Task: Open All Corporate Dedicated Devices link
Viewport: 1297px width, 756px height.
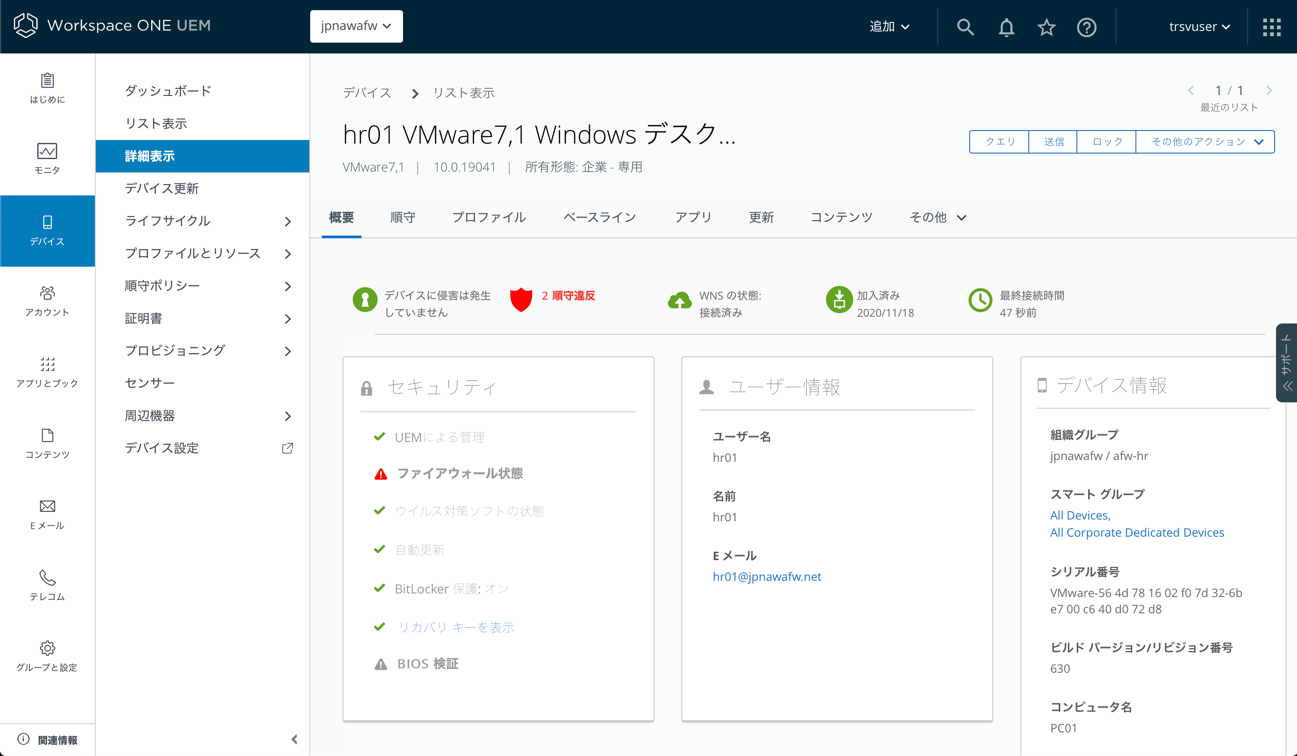Action: click(1137, 533)
